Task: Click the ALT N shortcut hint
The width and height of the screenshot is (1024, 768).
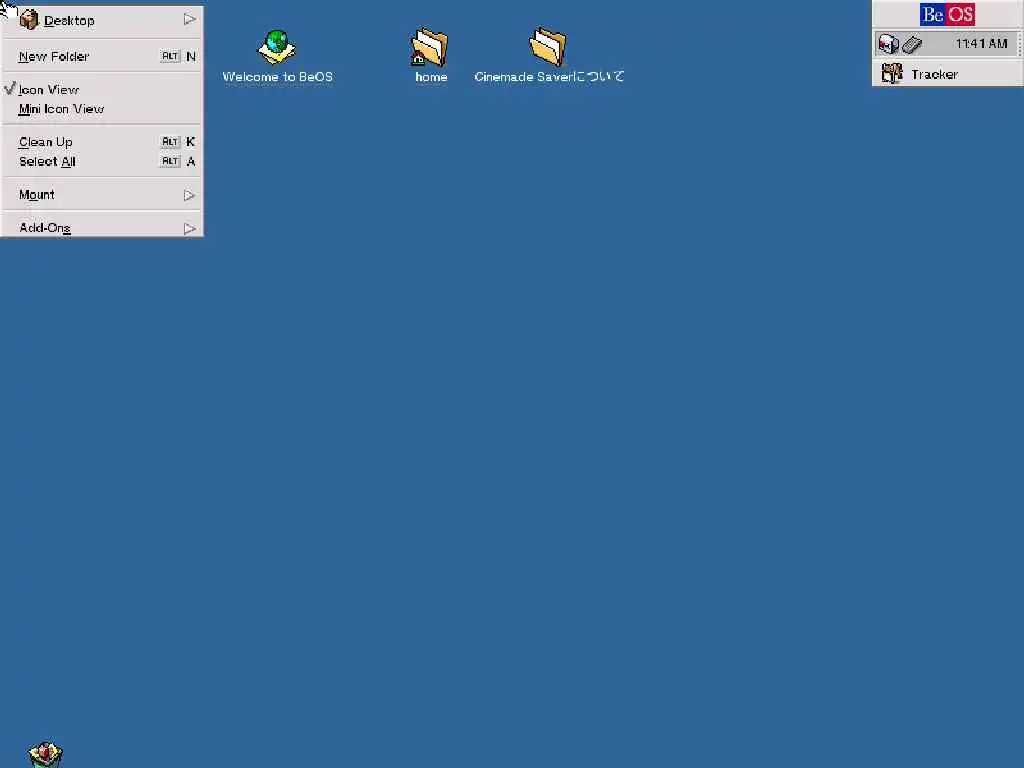Action: click(x=178, y=56)
